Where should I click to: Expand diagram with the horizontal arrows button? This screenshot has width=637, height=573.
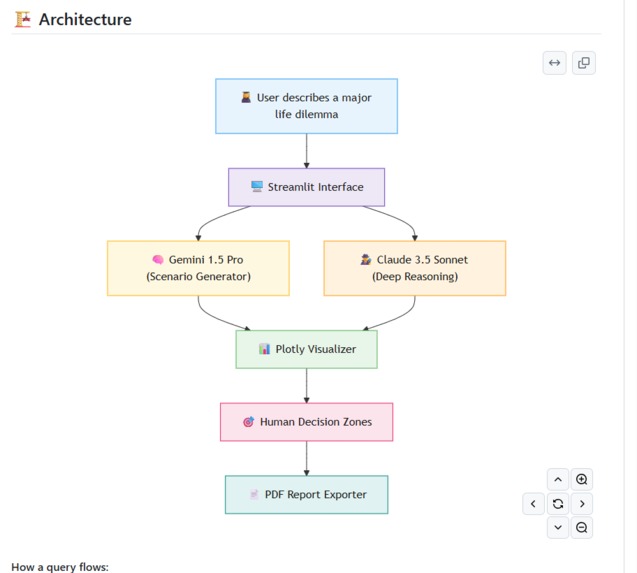point(554,63)
